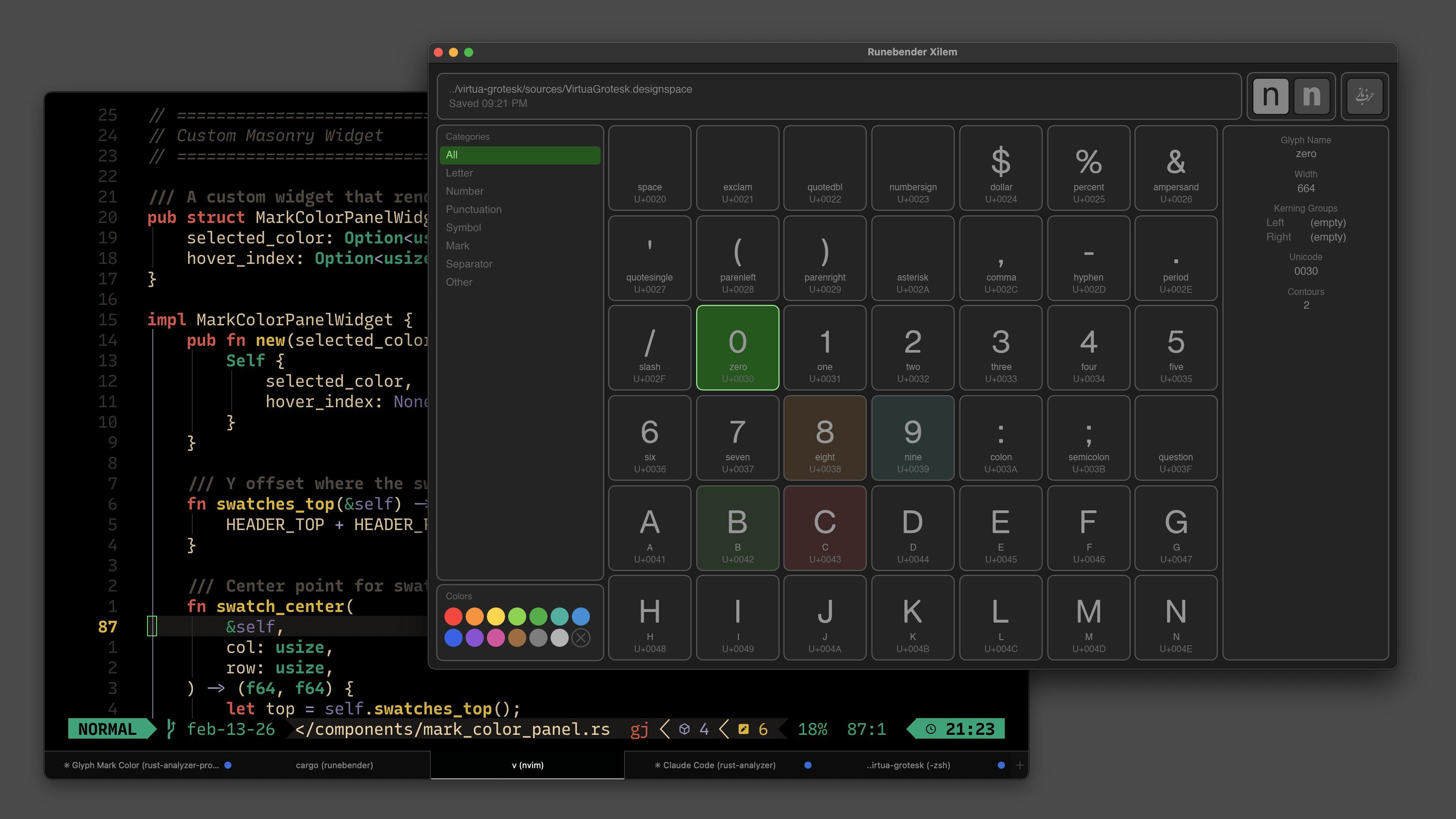Select the Letter category filter
Image resolution: width=1456 pixels, height=819 pixels.
[460, 173]
